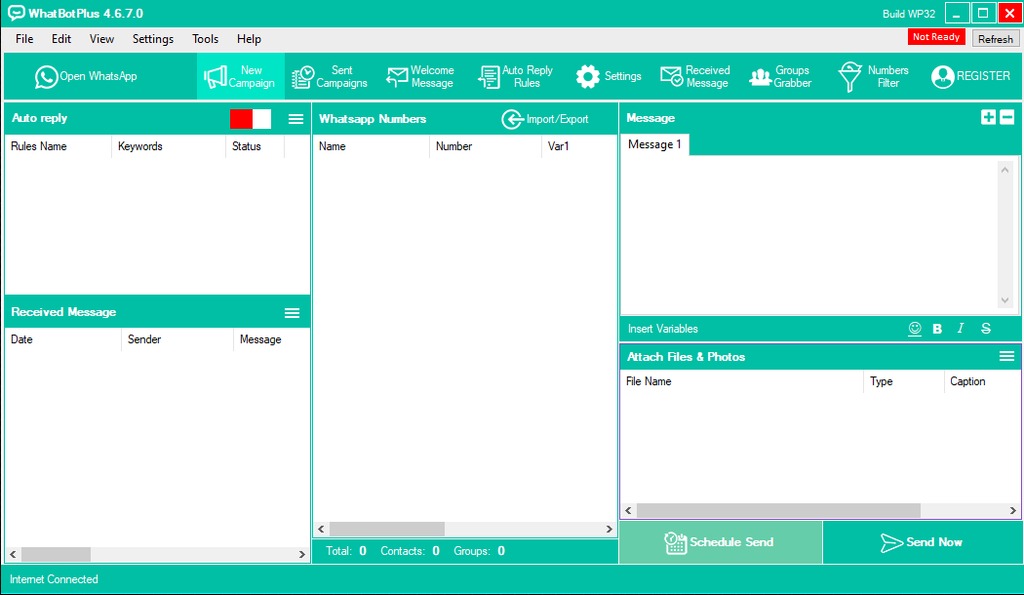Viewport: 1024px width, 595px height.
Task: Click the Name column header in Whatsapp Numbers
Action: 371,146
